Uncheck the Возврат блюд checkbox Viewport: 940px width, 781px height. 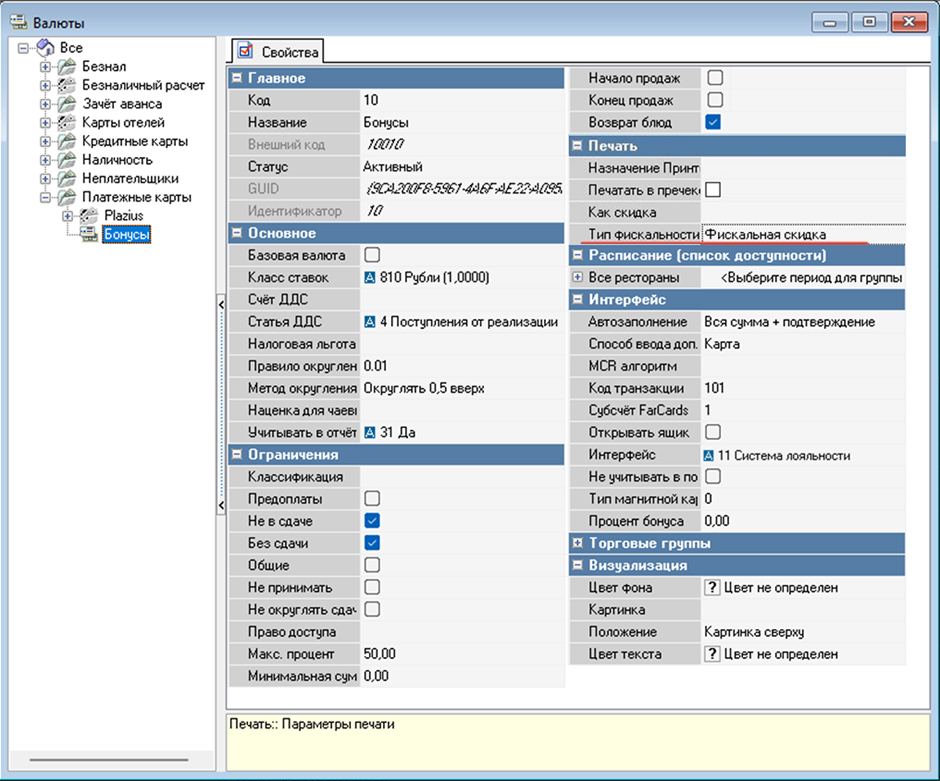point(713,123)
